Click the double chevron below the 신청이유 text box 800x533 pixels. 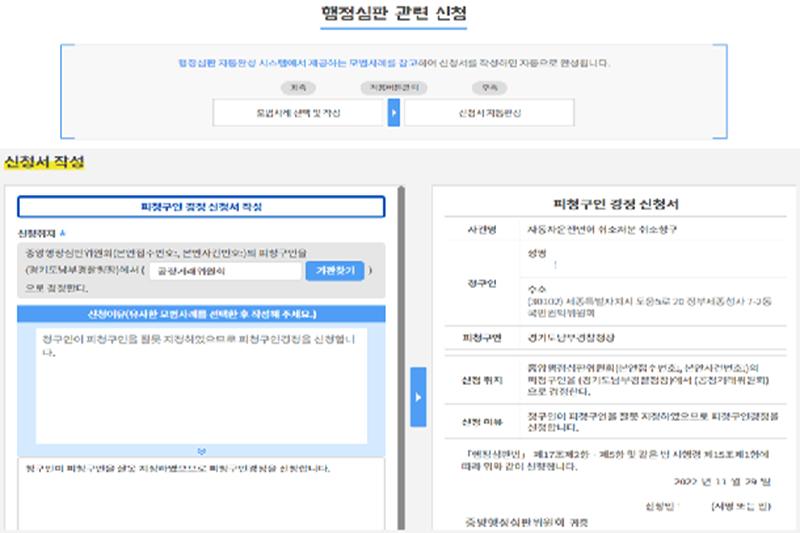coord(201,451)
